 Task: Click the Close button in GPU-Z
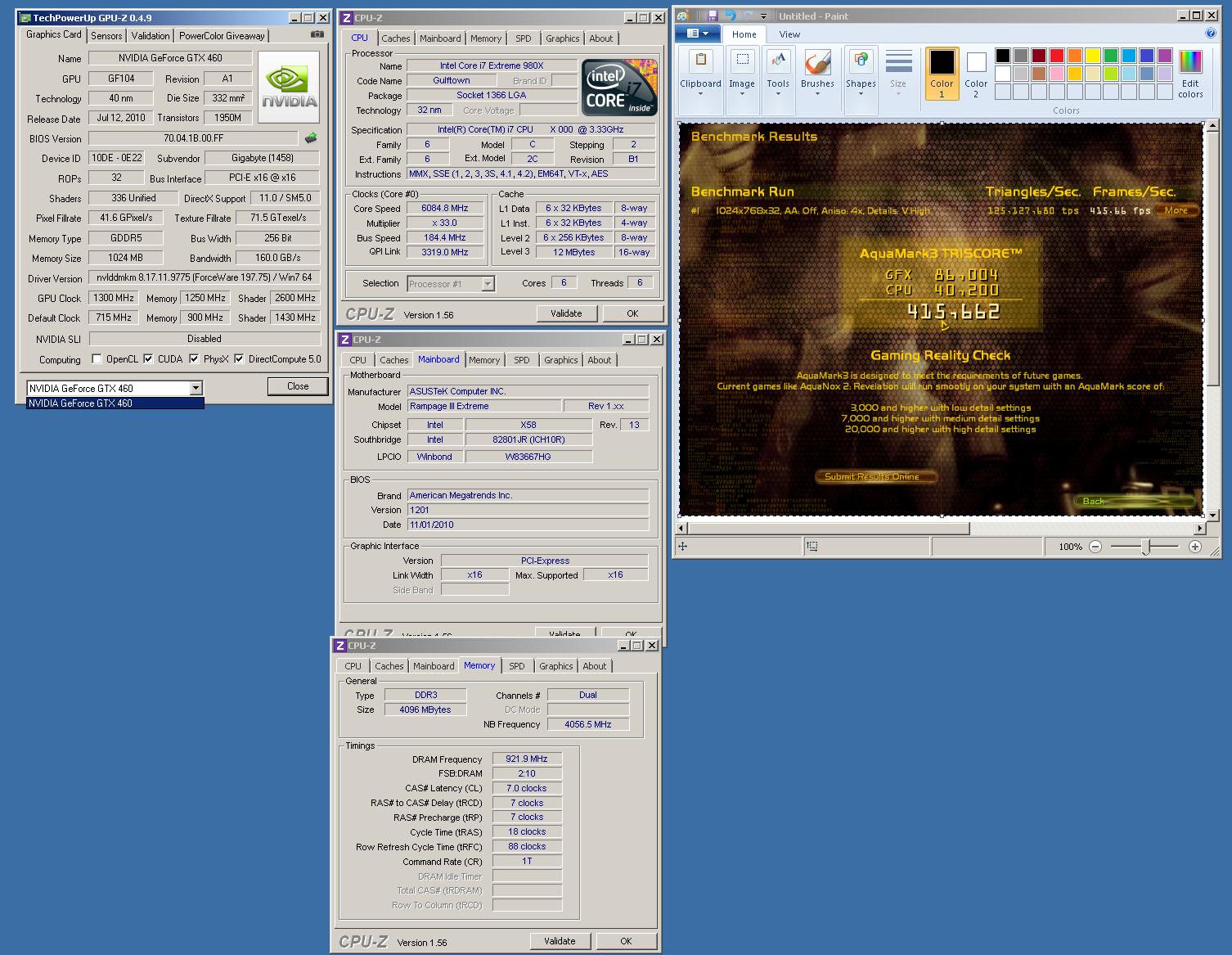click(298, 386)
